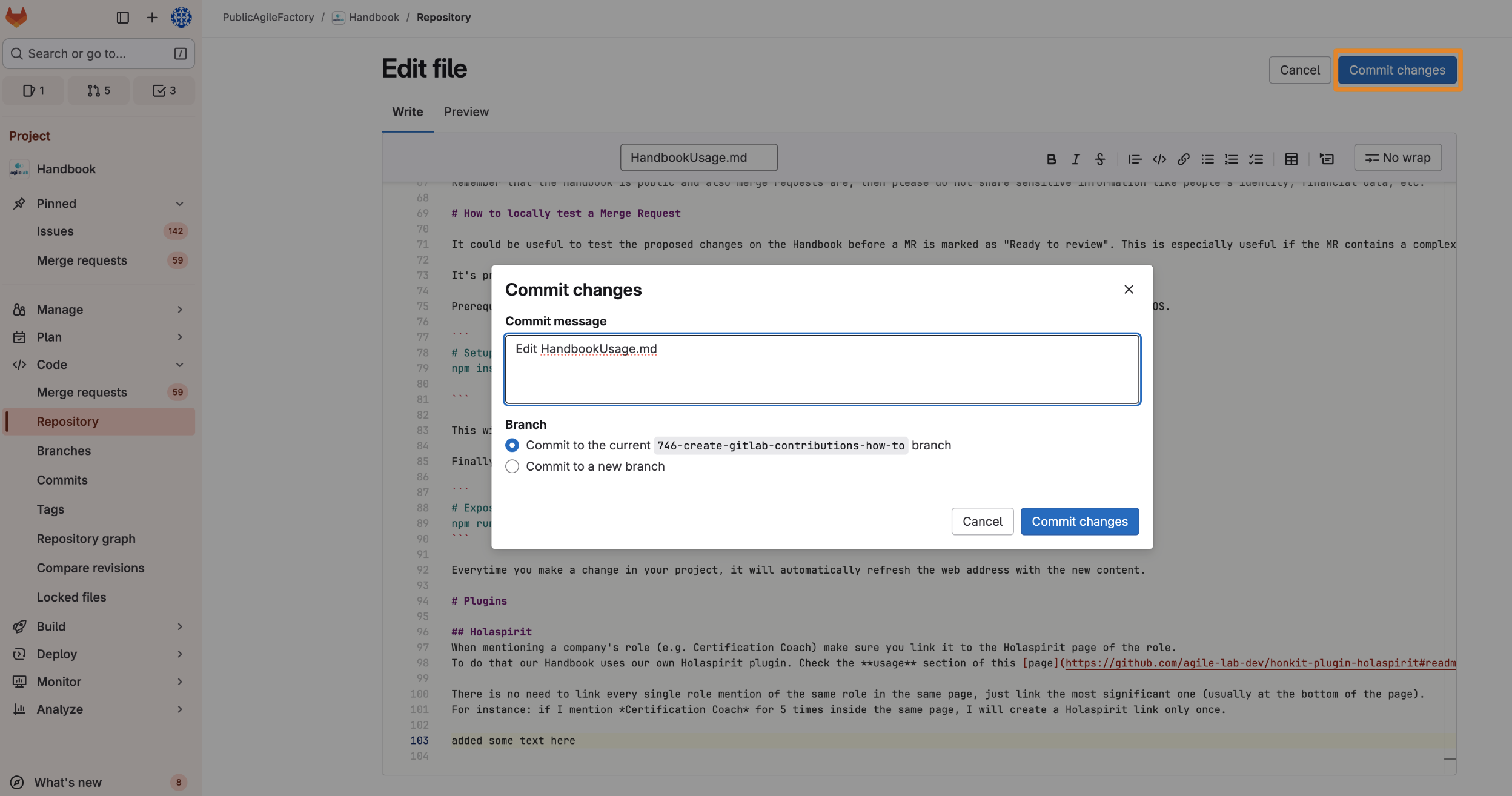Open to-do list counter showing 3
Screen dimensions: 1512x796
pyautogui.click(x=164, y=90)
